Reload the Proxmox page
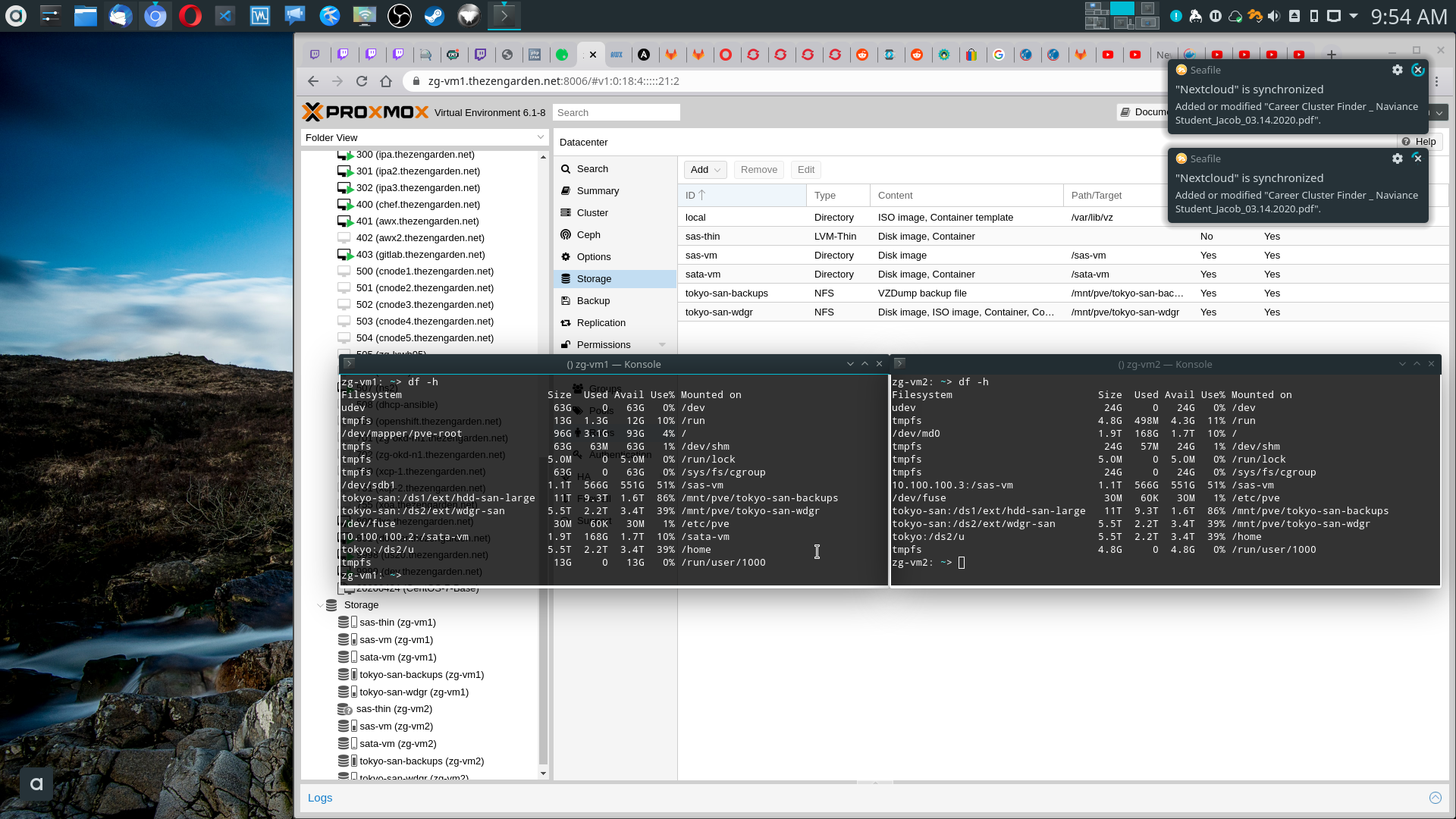 coord(362,81)
